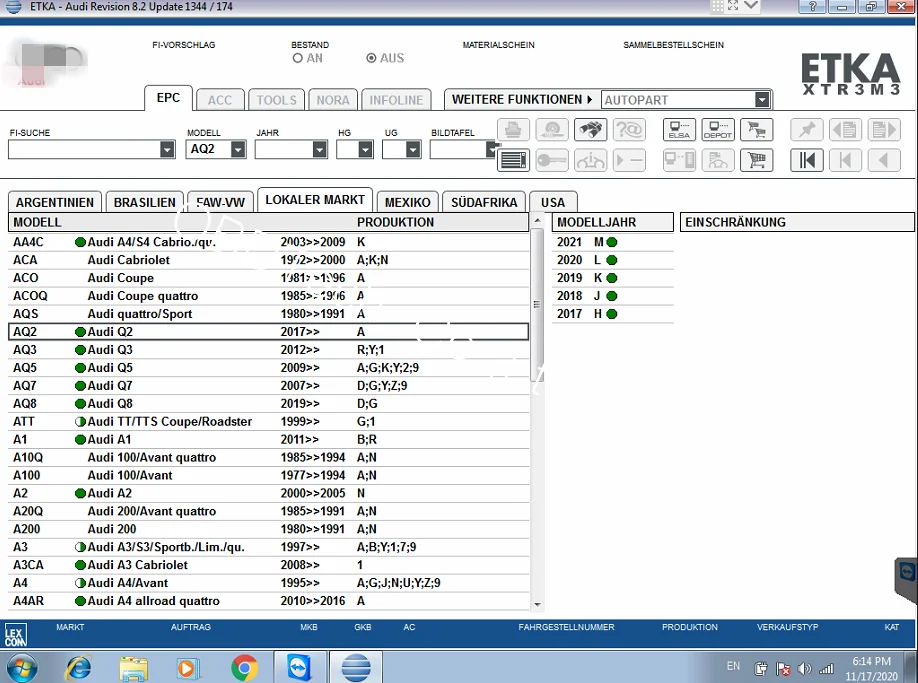Select the SÜDAFRIKA market tab

484,202
